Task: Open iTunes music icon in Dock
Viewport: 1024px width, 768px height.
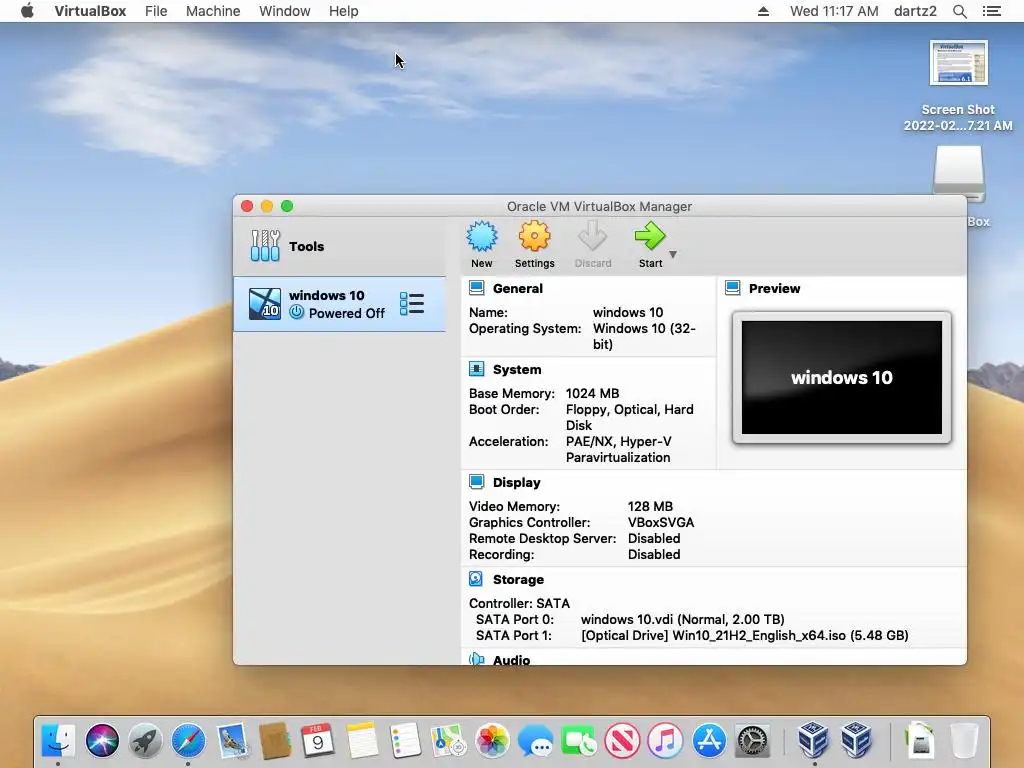Action: pos(665,741)
